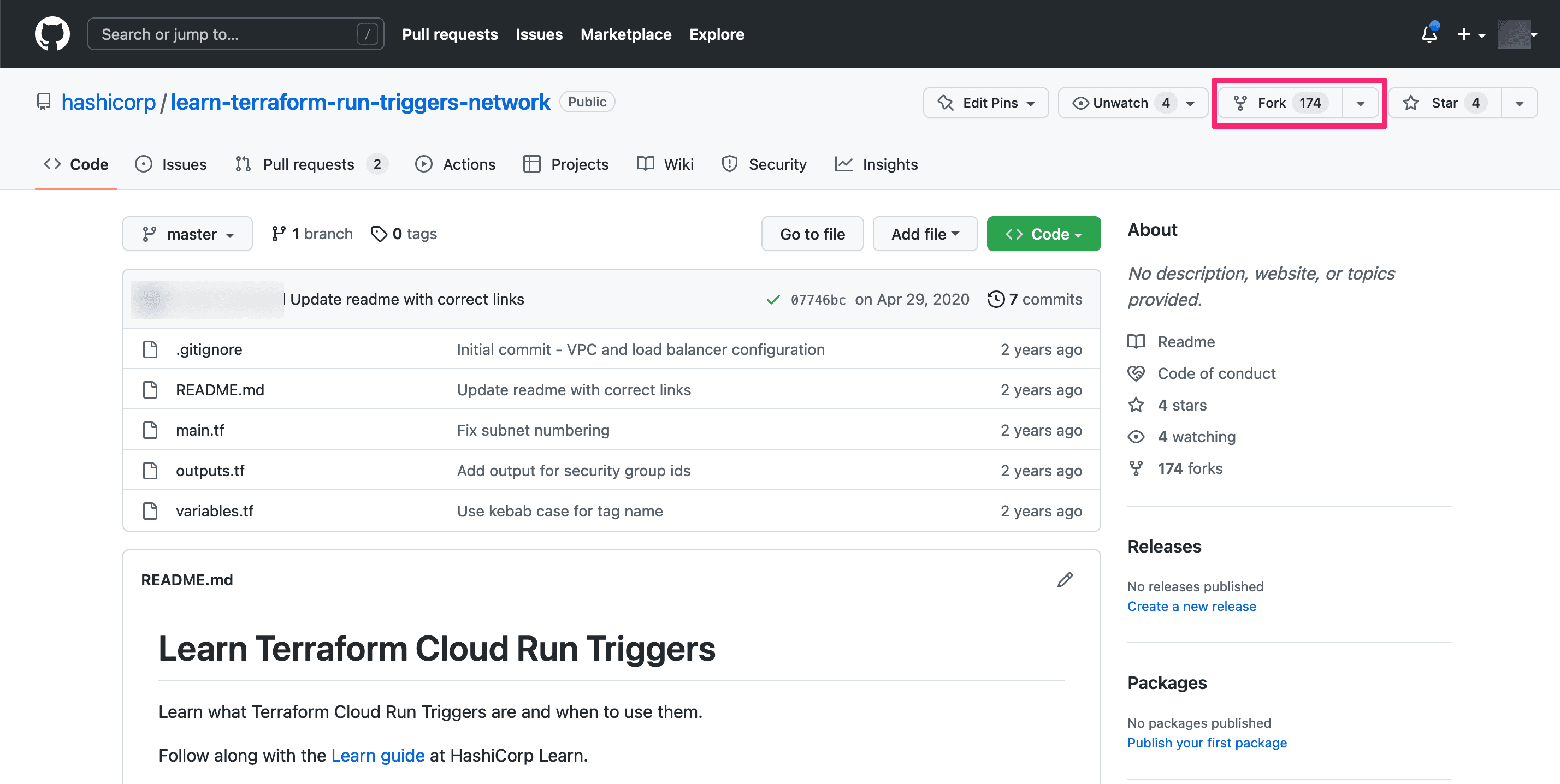
Task: View the 1 branch link
Action: pos(312,234)
